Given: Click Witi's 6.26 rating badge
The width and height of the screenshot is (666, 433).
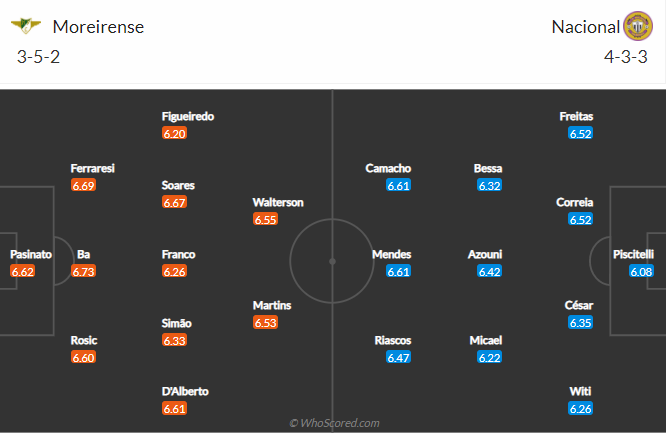Looking at the screenshot, I should pos(580,408).
